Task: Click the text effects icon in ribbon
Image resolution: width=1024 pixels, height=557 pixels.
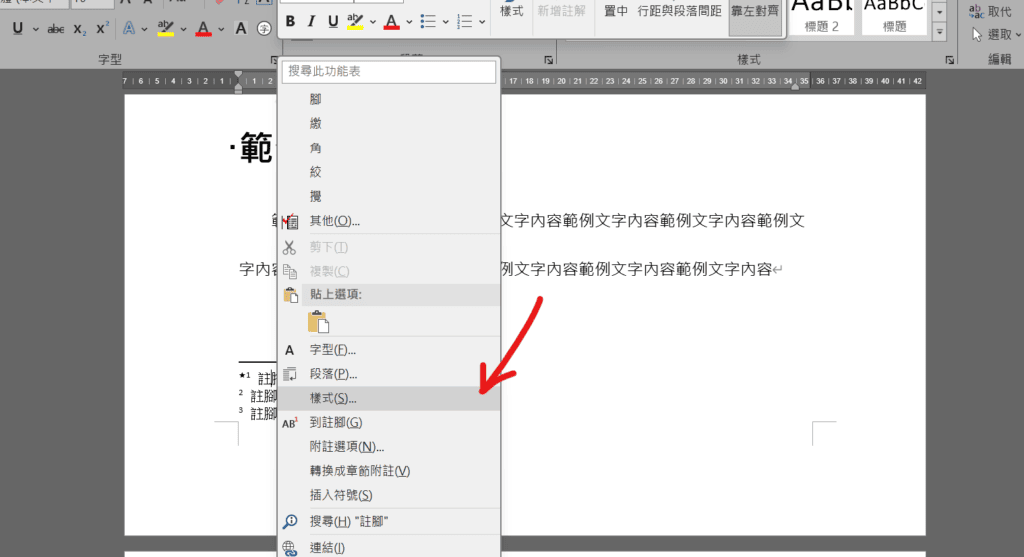Action: [129, 28]
